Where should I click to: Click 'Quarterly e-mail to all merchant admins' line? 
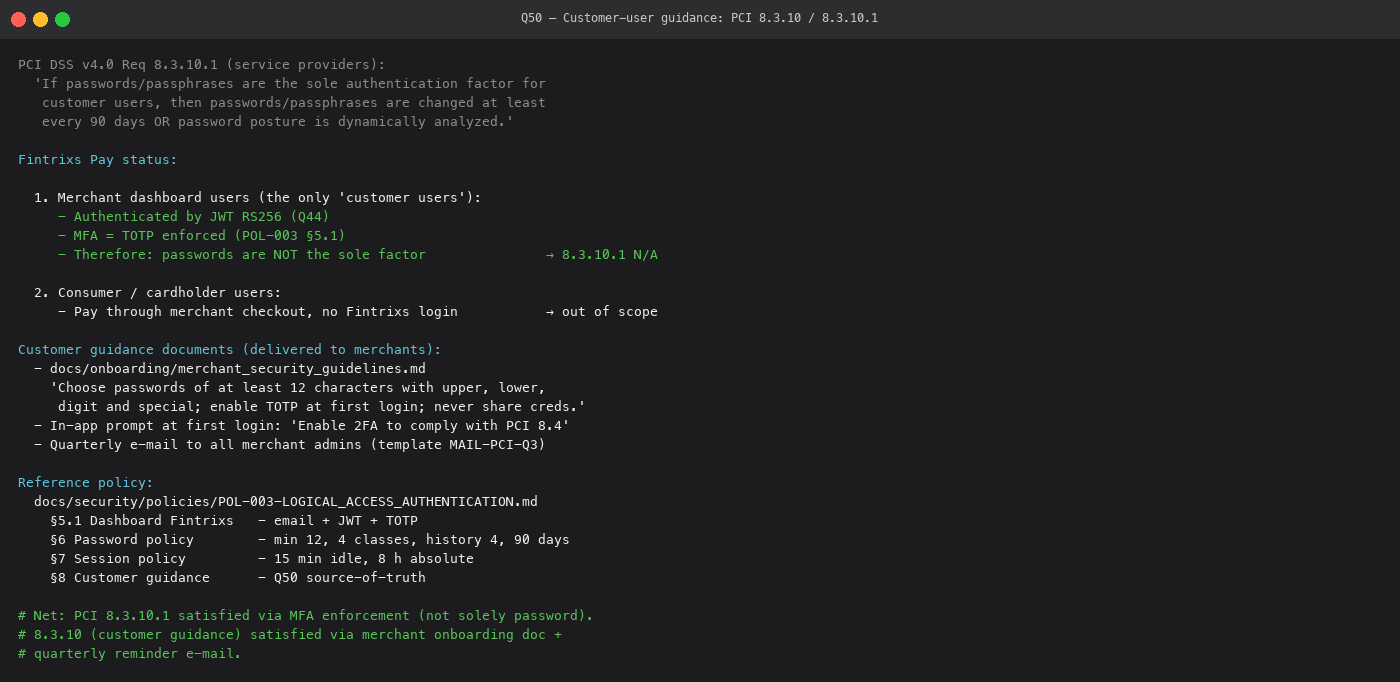290,445
